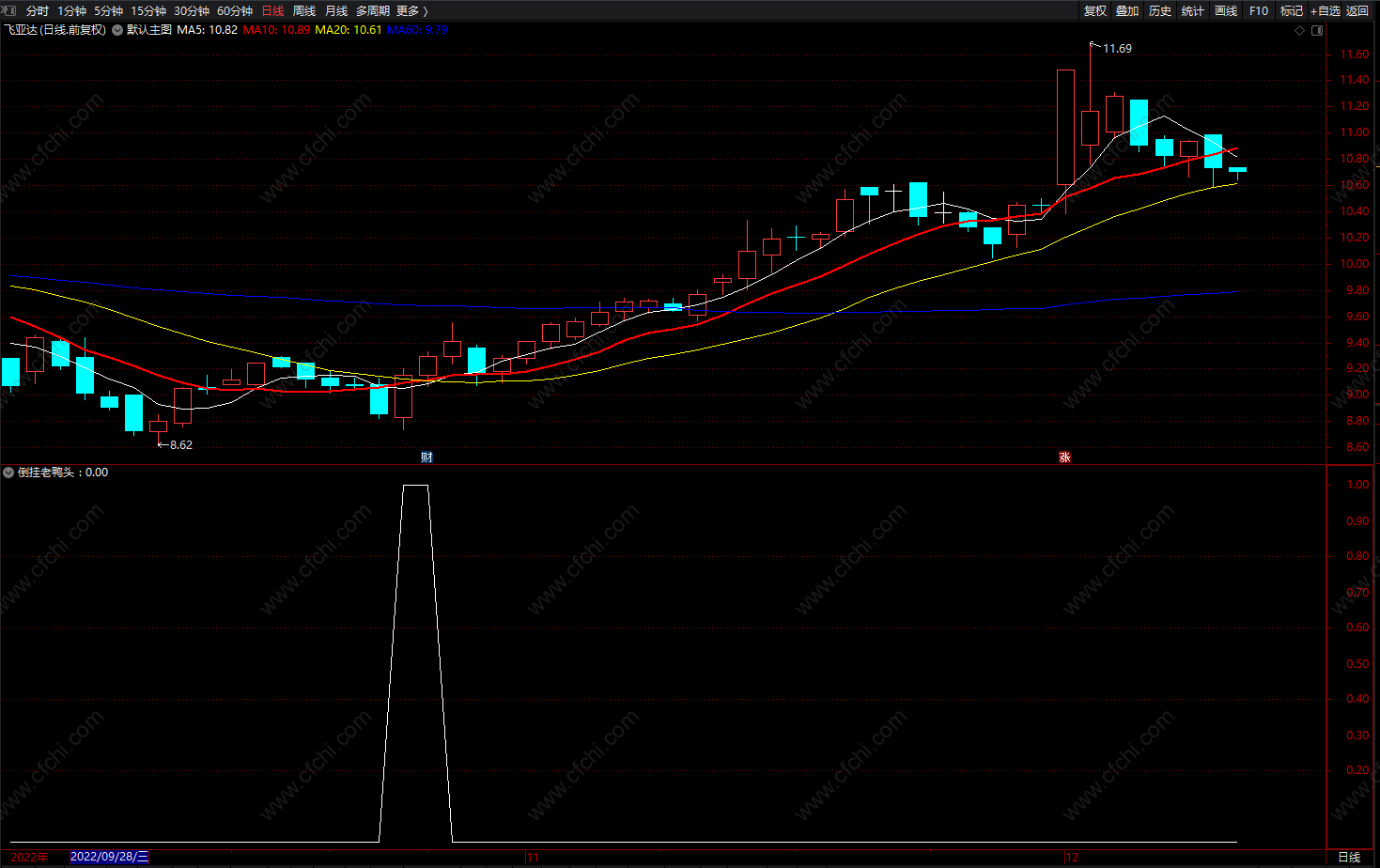Open the 历史 history button

coord(1160,11)
